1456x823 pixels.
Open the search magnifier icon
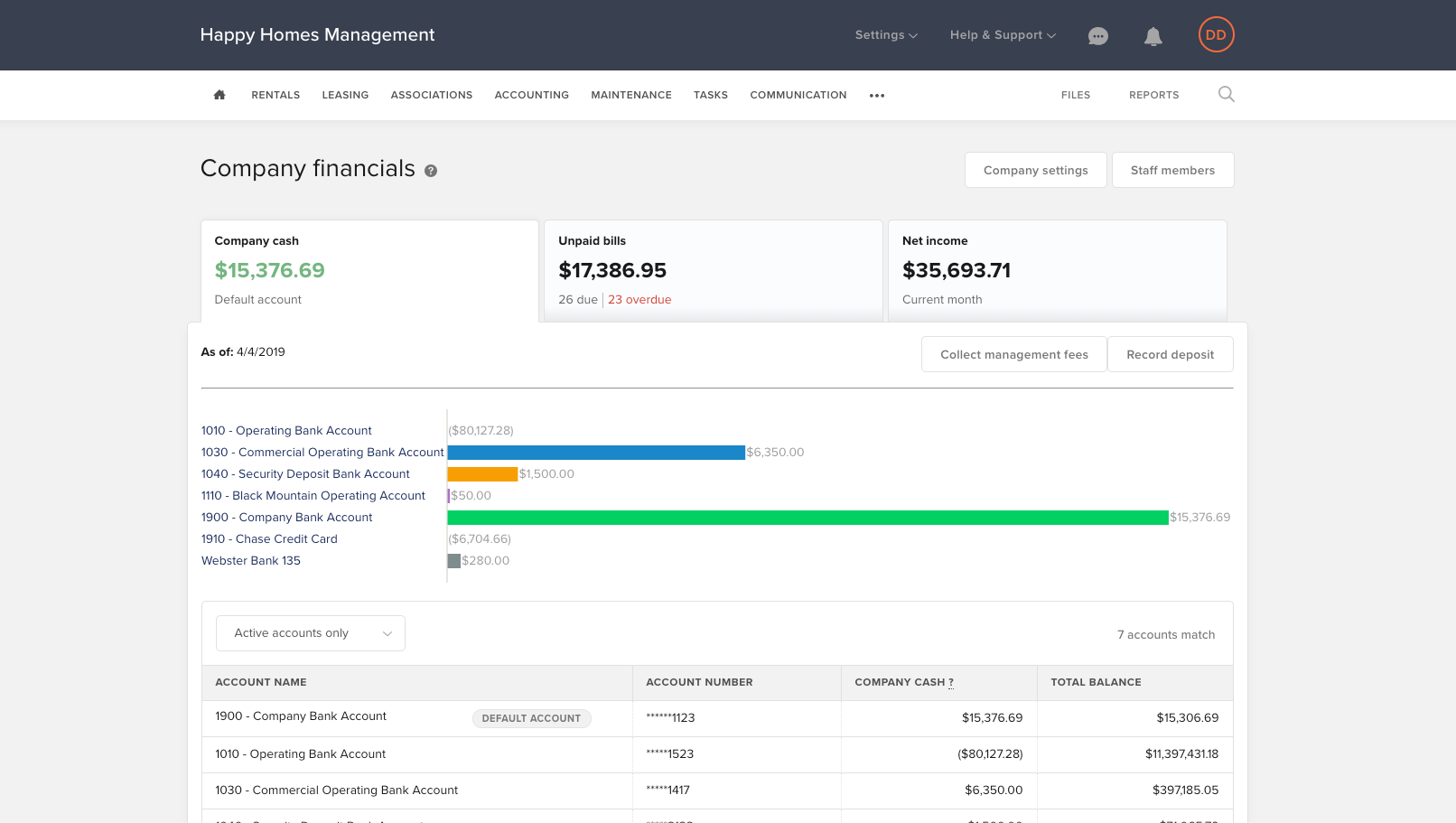[x=1226, y=95]
